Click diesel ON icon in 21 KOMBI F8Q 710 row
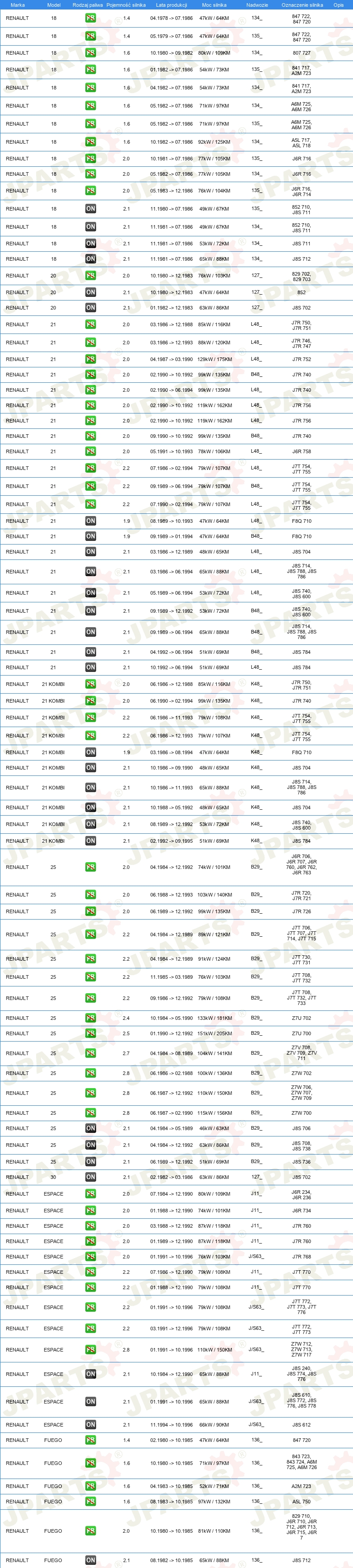This screenshot has width=353, height=1568. tap(91, 752)
